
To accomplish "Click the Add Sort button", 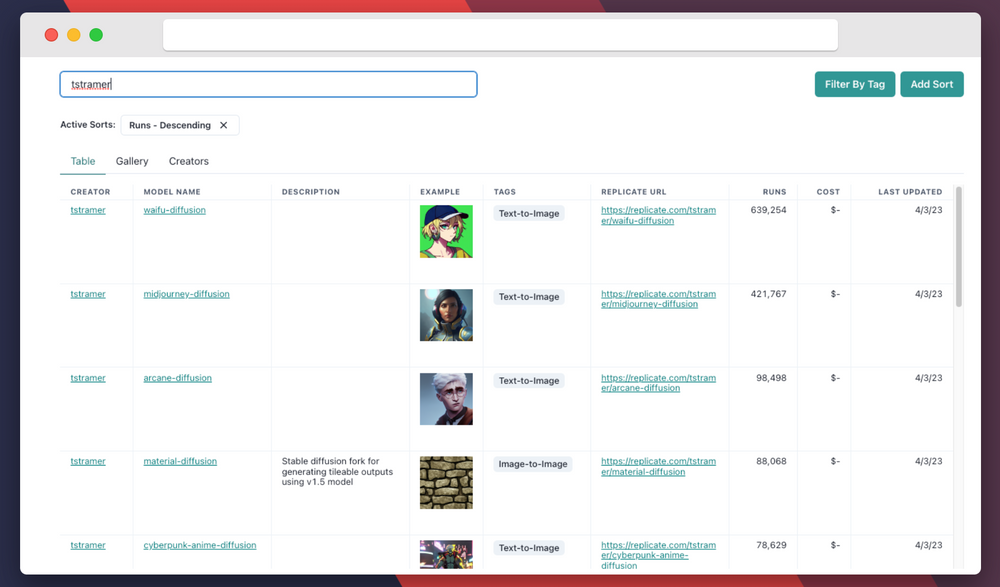I will (x=931, y=84).
